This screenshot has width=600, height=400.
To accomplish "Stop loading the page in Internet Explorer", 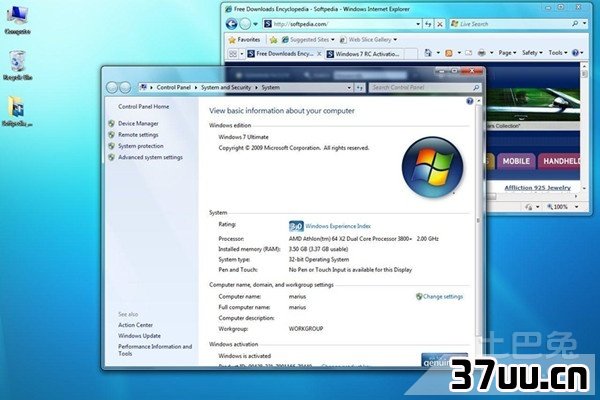I will [440, 24].
